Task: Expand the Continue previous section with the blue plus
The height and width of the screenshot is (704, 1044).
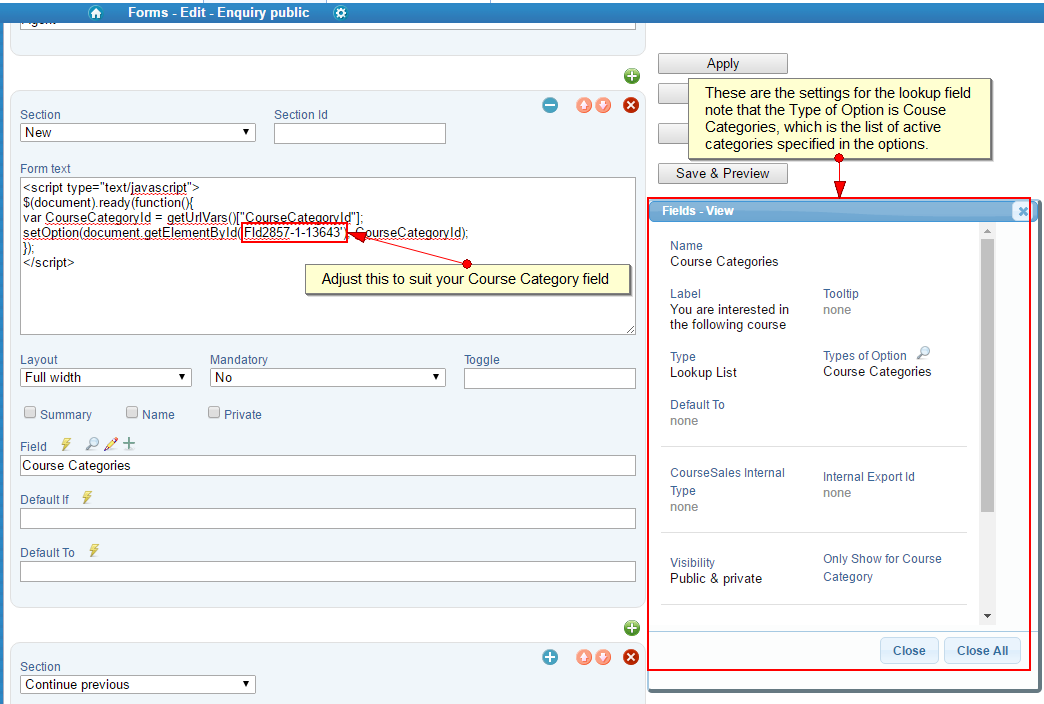Action: pos(550,657)
